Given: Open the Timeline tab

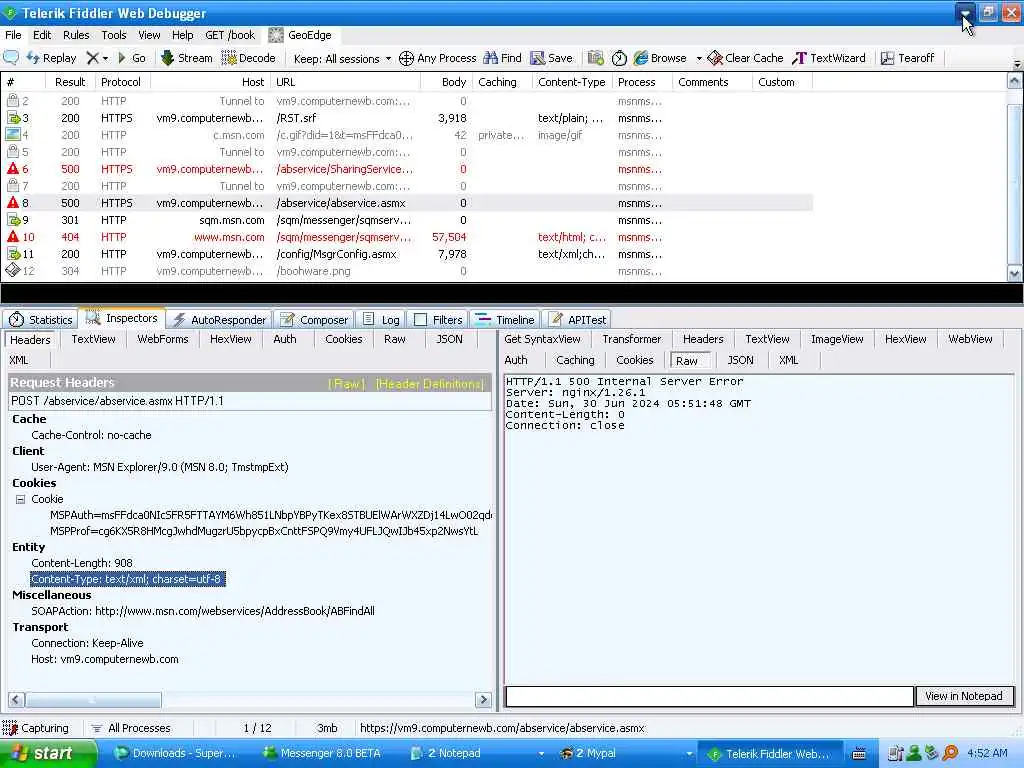Looking at the screenshot, I should click(505, 320).
